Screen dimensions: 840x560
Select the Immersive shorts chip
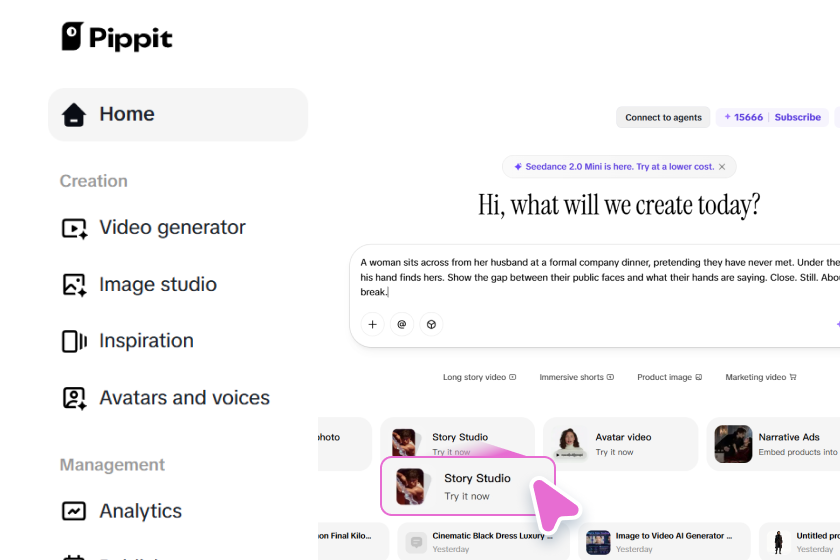576,377
